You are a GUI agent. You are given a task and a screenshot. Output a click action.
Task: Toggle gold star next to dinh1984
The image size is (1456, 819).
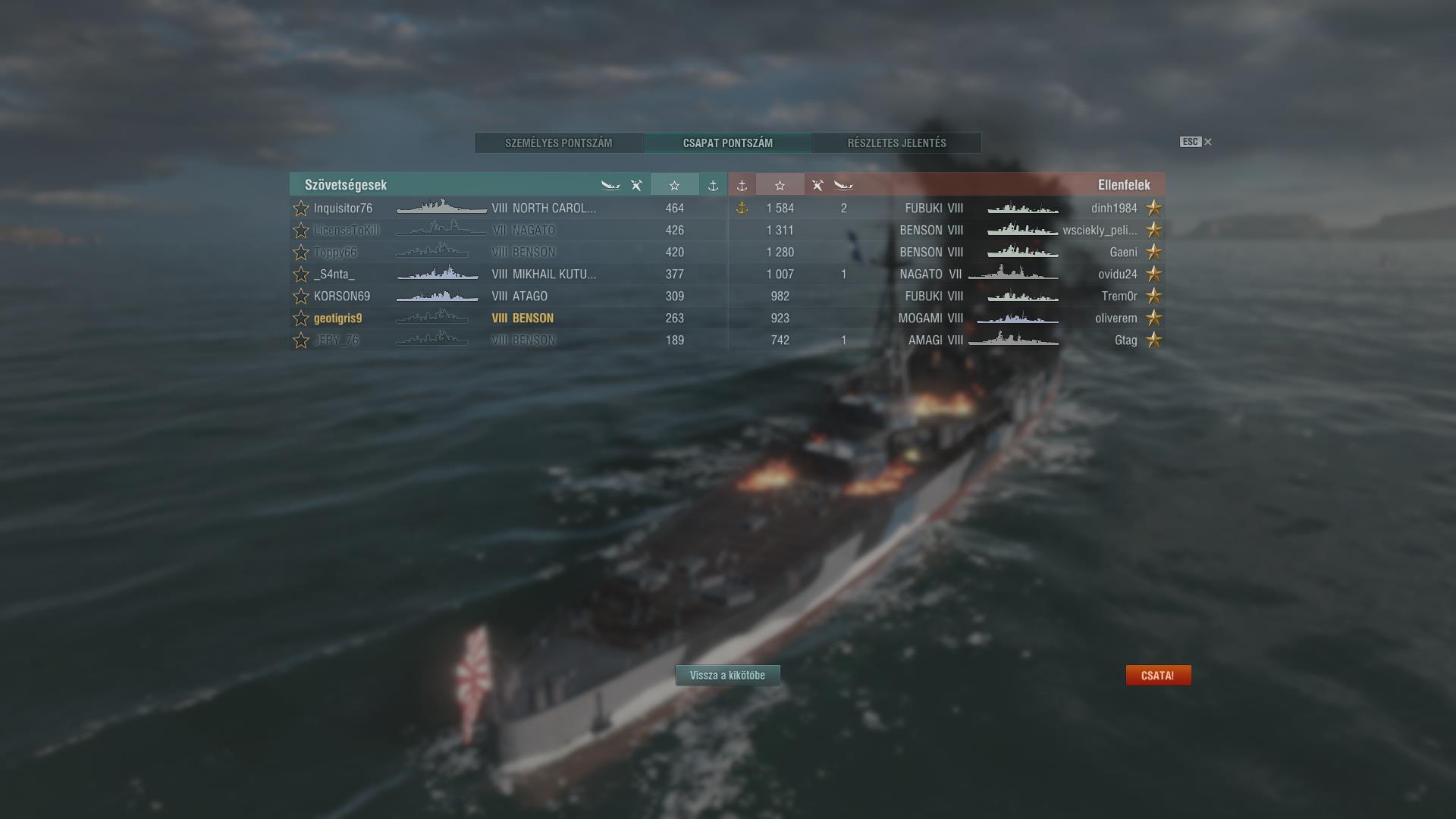[1153, 208]
